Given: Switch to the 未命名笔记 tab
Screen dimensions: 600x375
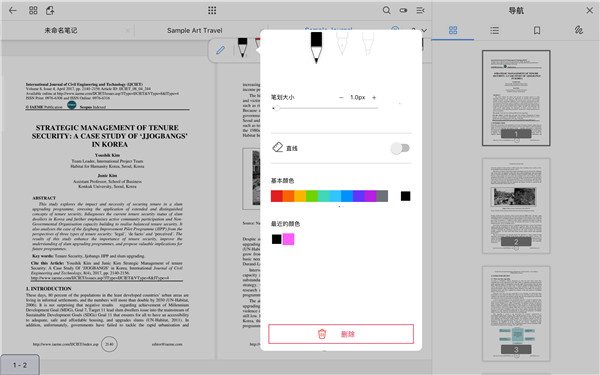Looking at the screenshot, I should [x=61, y=30].
